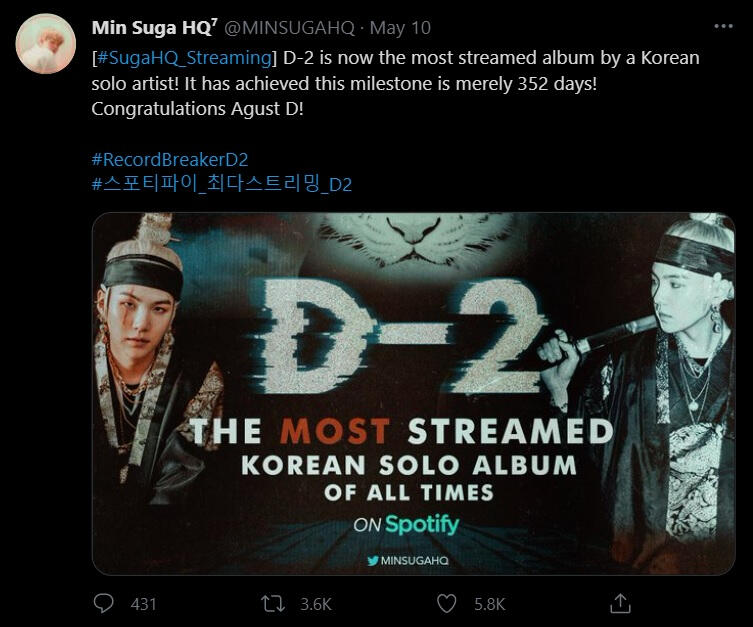Open the #SugaHQ_Streaming hashtag

tap(182, 57)
